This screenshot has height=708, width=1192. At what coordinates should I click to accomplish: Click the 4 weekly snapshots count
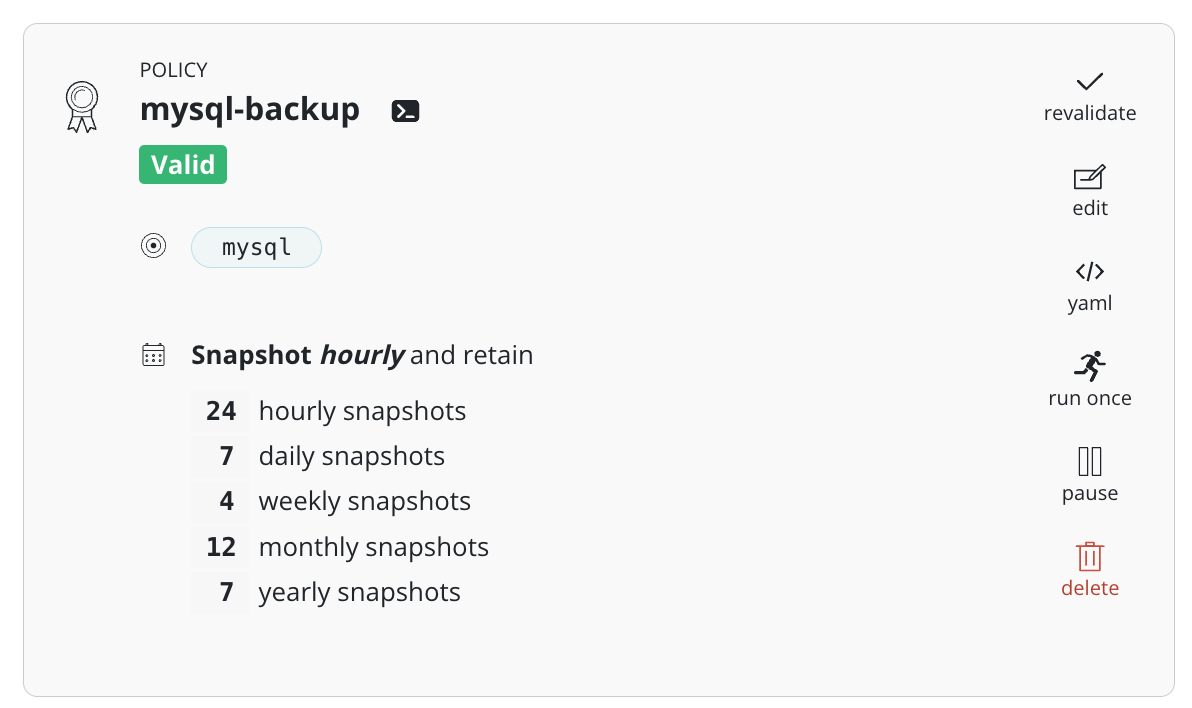tap(227, 501)
